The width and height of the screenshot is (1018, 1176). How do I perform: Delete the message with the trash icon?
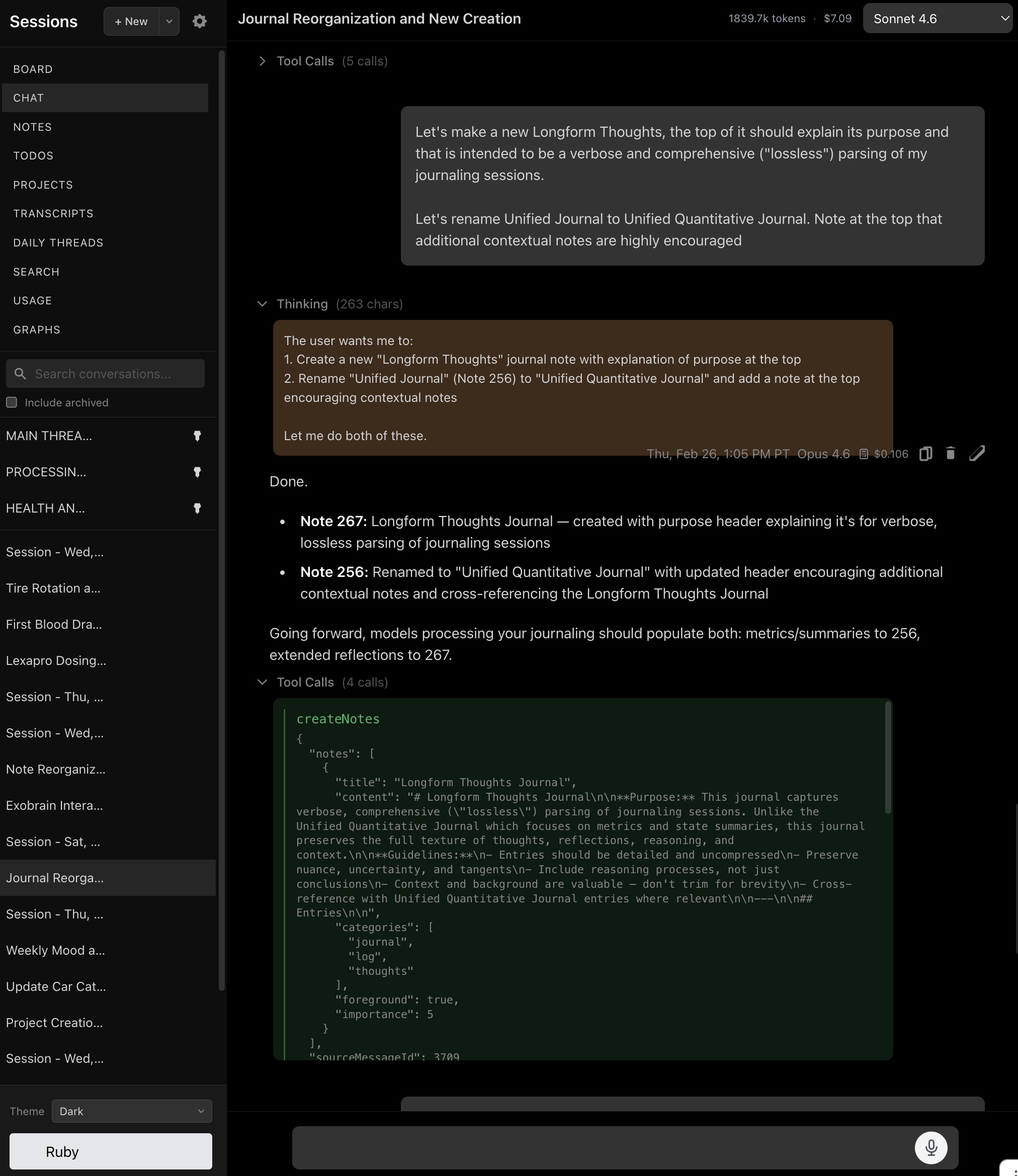(951, 453)
